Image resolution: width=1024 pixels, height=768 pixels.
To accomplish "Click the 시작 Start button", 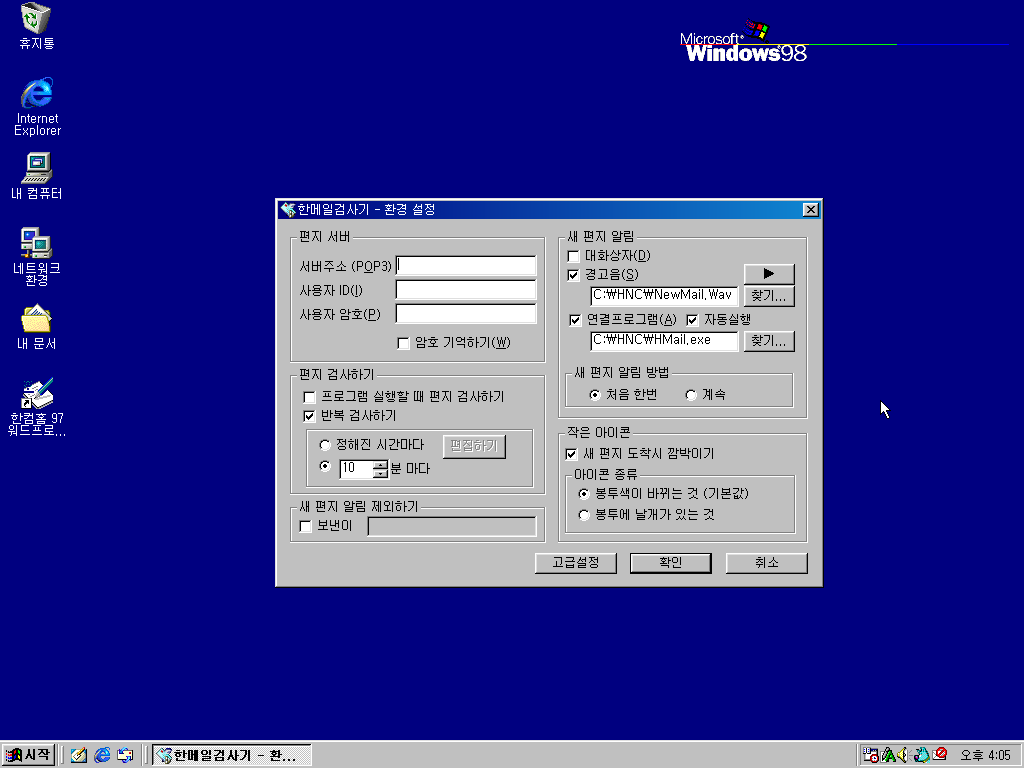I will 28,755.
